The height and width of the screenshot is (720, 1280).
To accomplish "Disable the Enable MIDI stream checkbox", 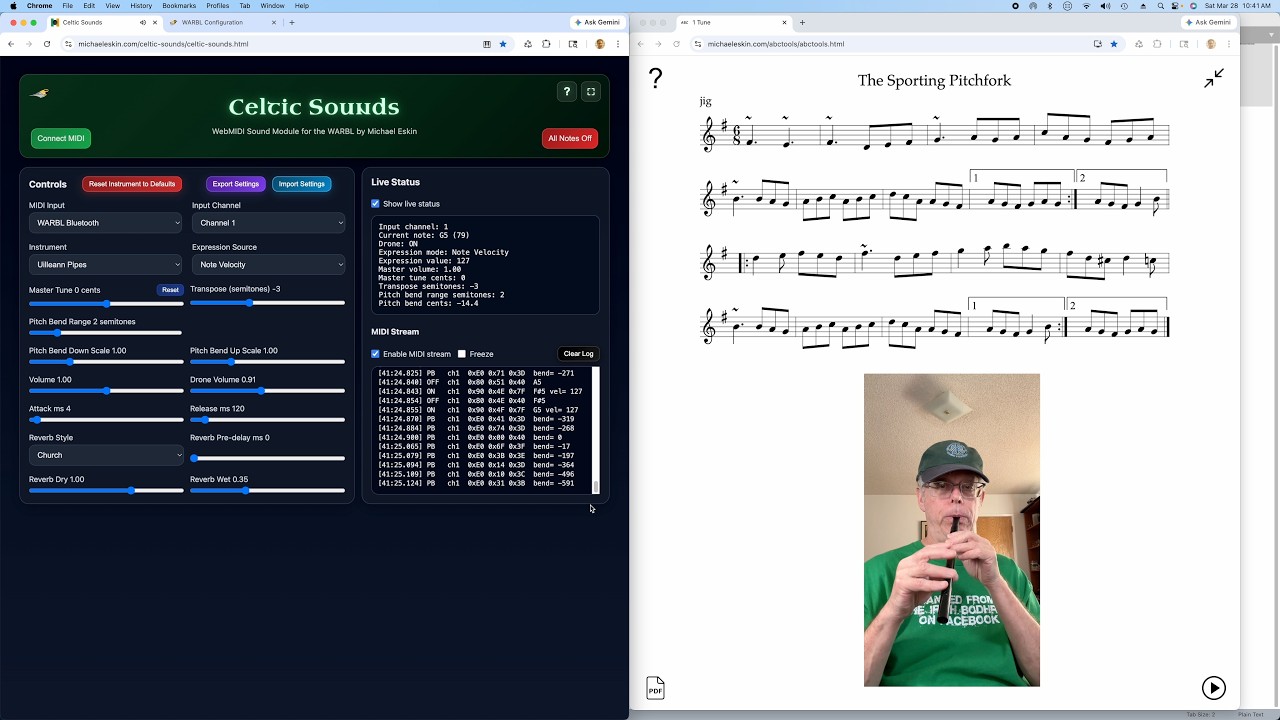I will (x=376, y=354).
